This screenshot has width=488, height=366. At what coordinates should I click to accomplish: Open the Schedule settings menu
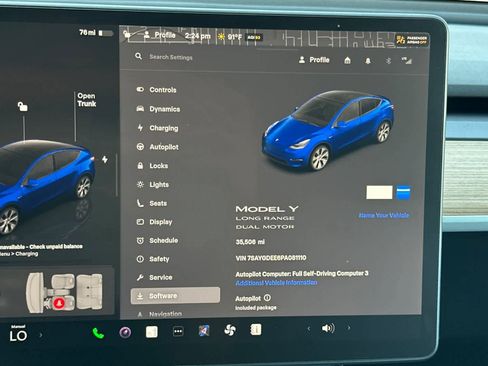[x=157, y=240]
